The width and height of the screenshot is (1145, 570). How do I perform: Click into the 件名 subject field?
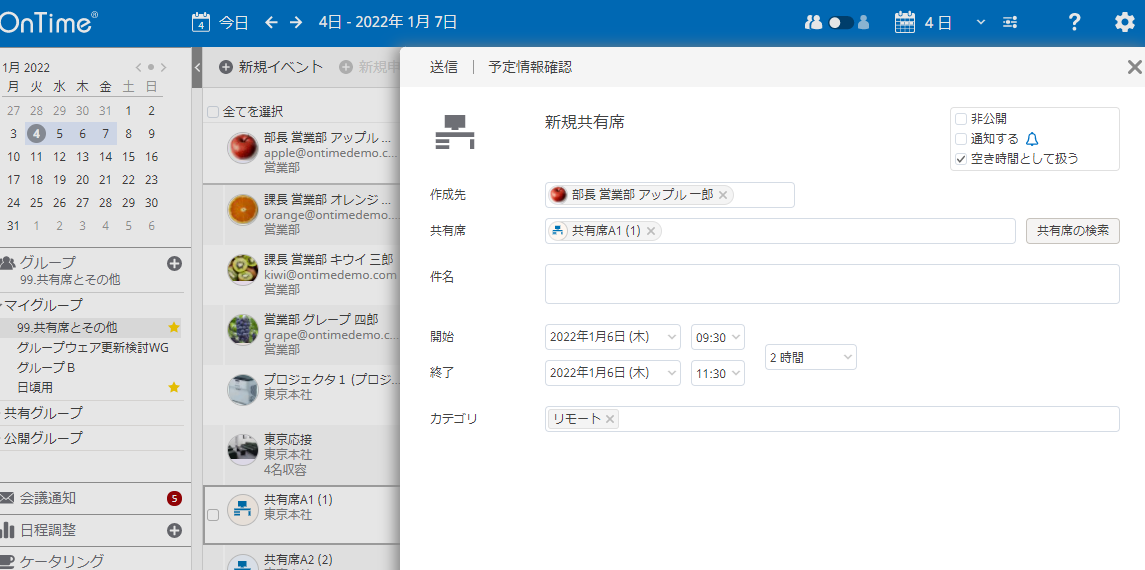[x=832, y=284]
